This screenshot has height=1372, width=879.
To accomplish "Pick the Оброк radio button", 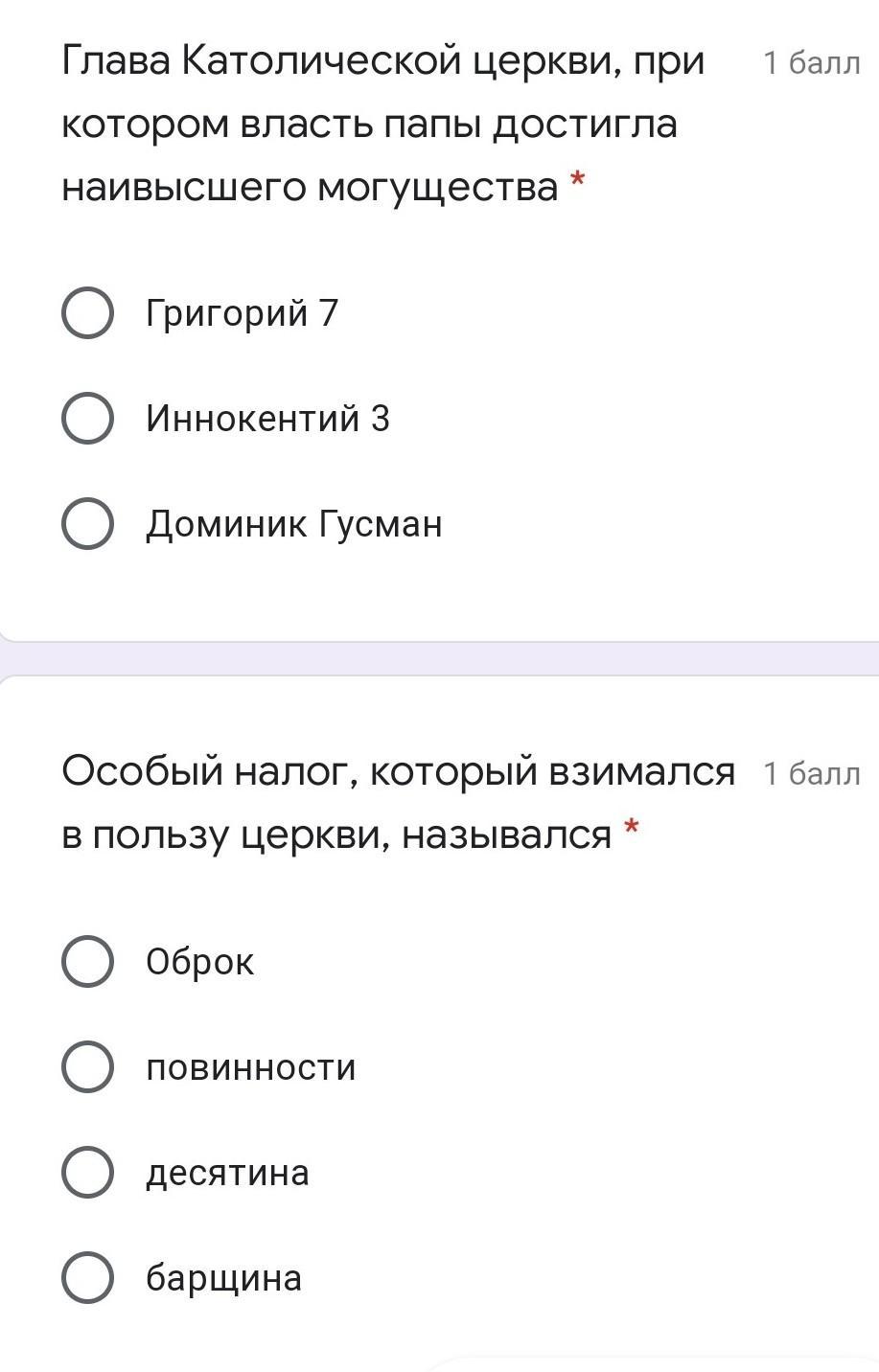I will pyautogui.click(x=87, y=962).
